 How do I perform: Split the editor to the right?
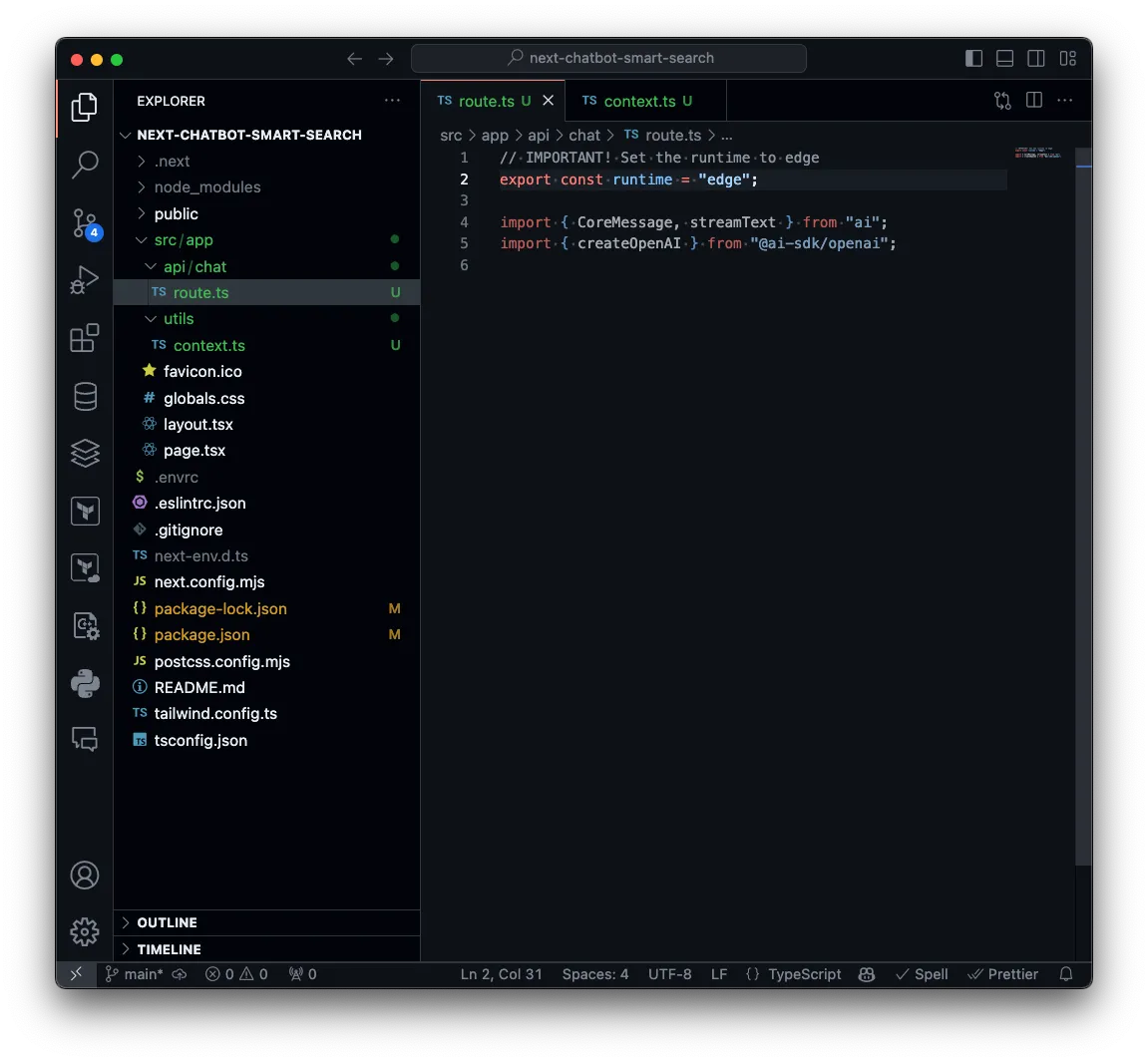click(1033, 101)
